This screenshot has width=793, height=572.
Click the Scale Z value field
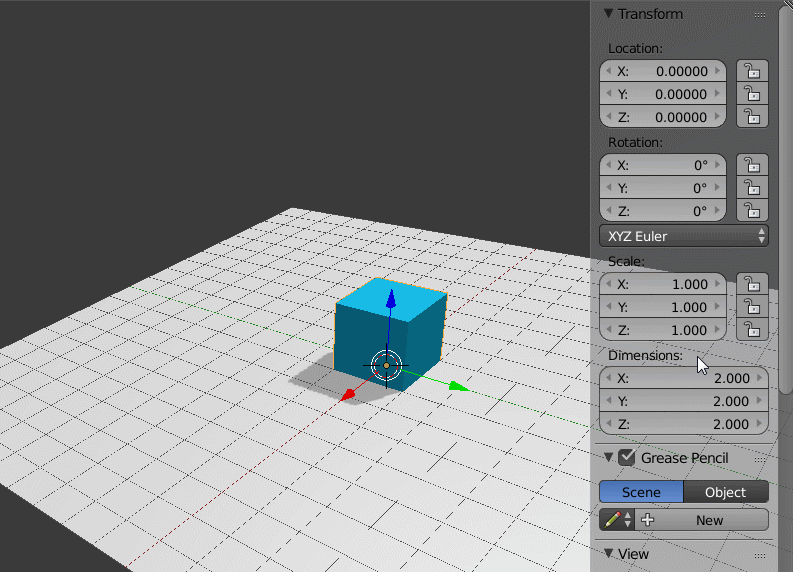(663, 330)
